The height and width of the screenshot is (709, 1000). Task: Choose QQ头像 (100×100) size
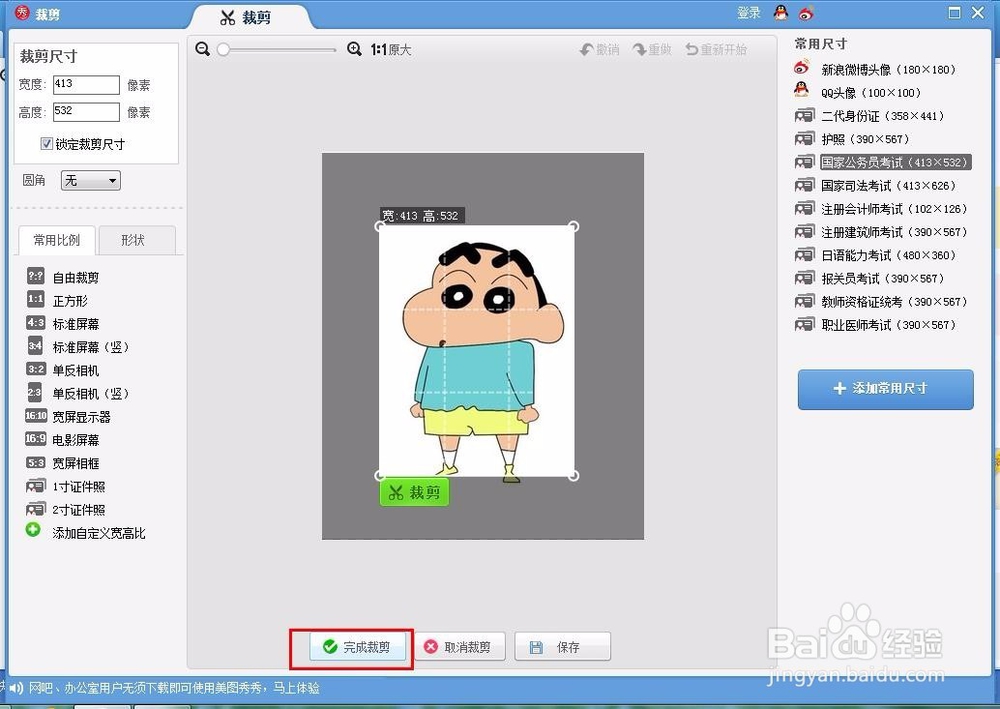857,92
